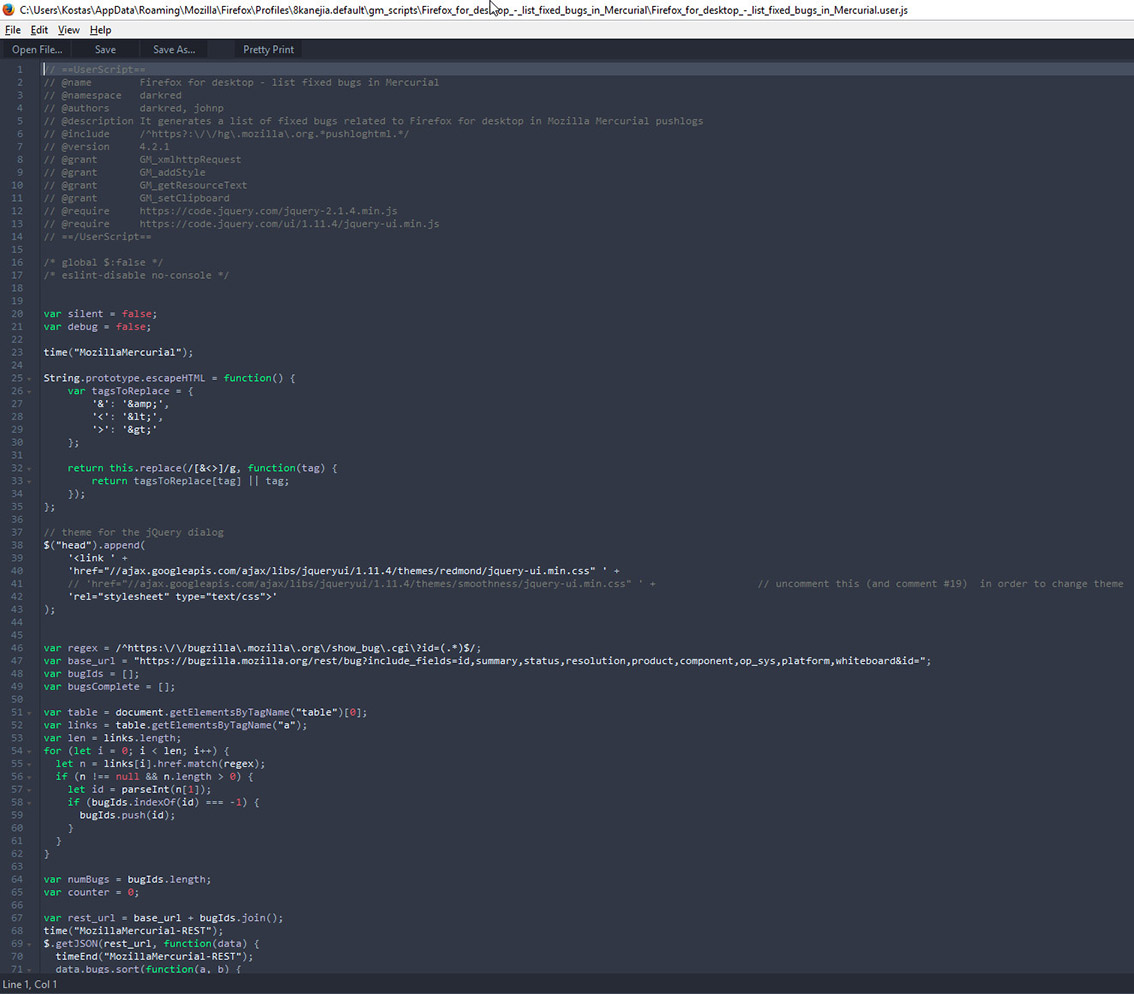Click the 'var numBugs = bugIds.length;' line
The height and width of the screenshot is (994, 1134).
pyautogui.click(x=127, y=880)
